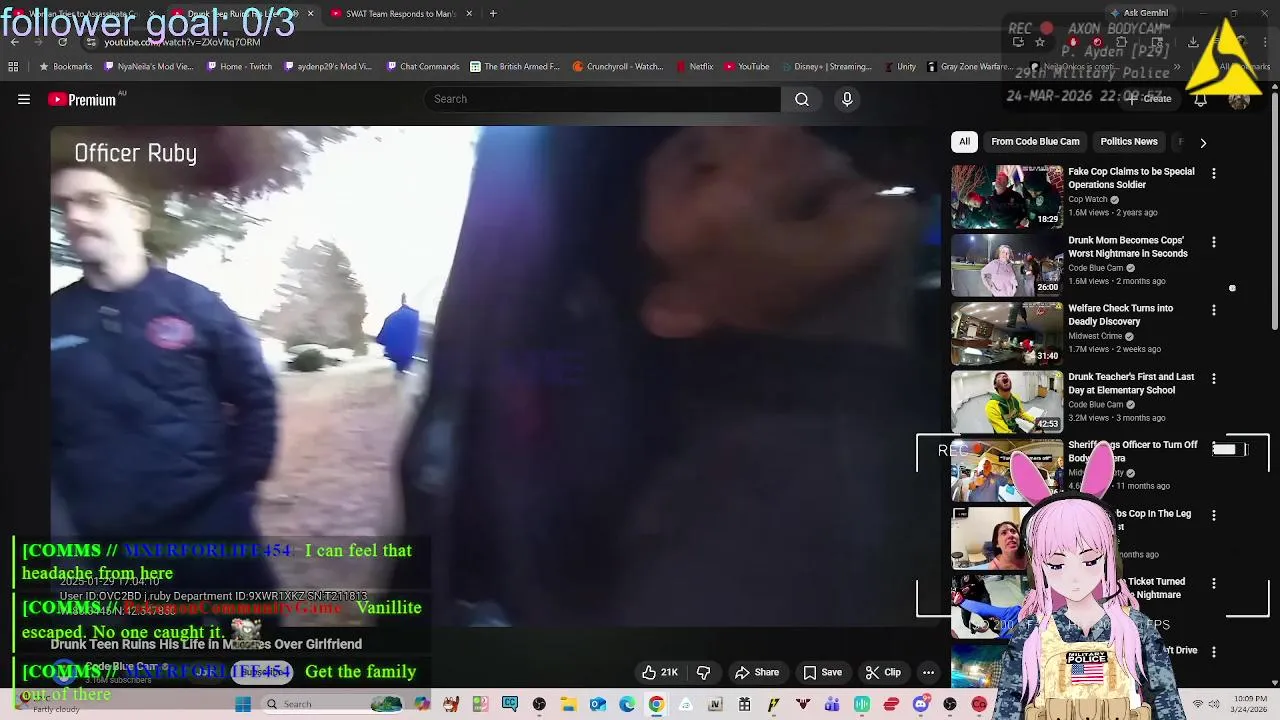This screenshot has width=1280, height=720.
Task: Click the YouTube search magnifier button
Action: [802, 99]
